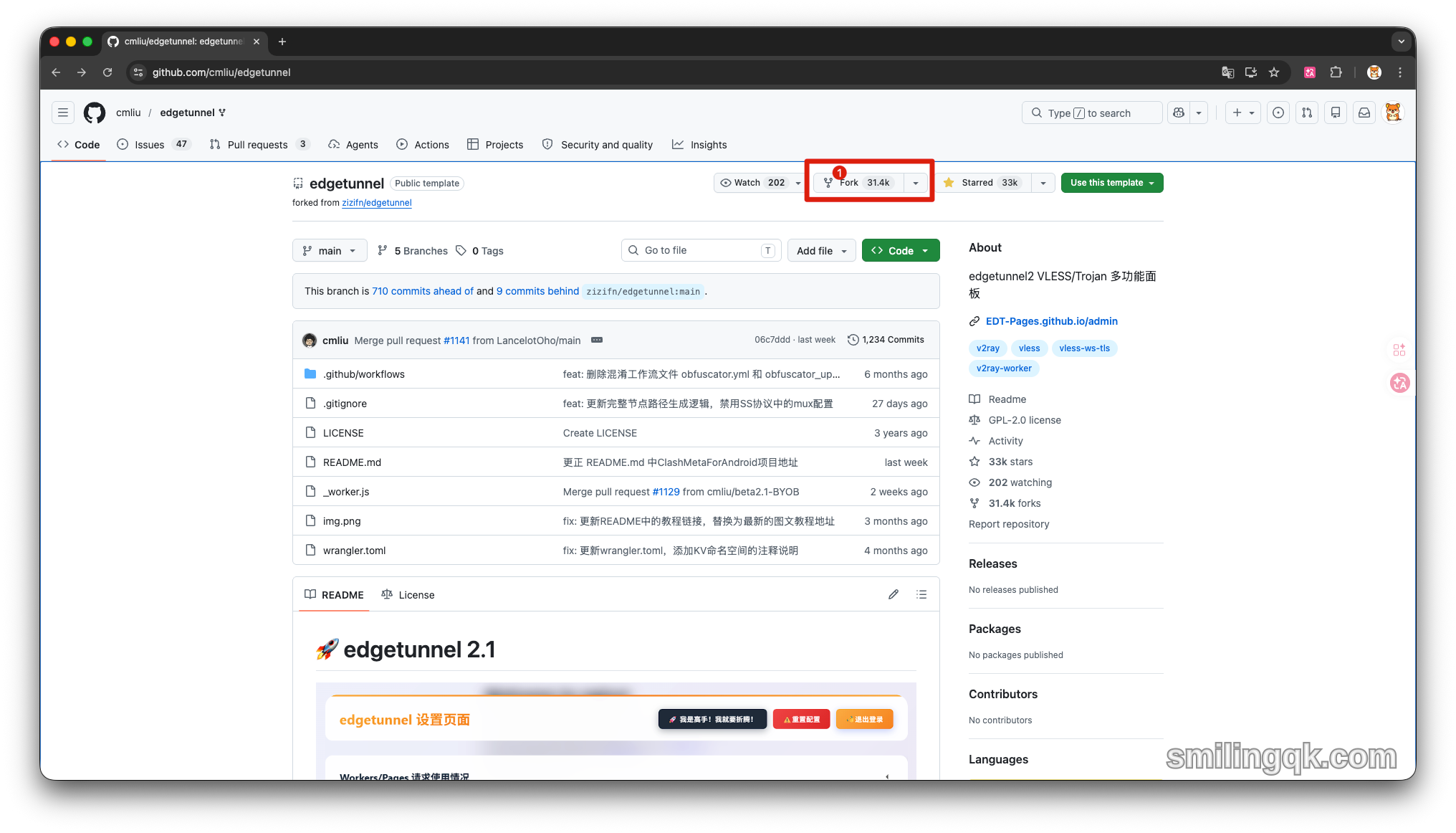Open the 710 commits ahead of link
1456x833 pixels.
423,291
